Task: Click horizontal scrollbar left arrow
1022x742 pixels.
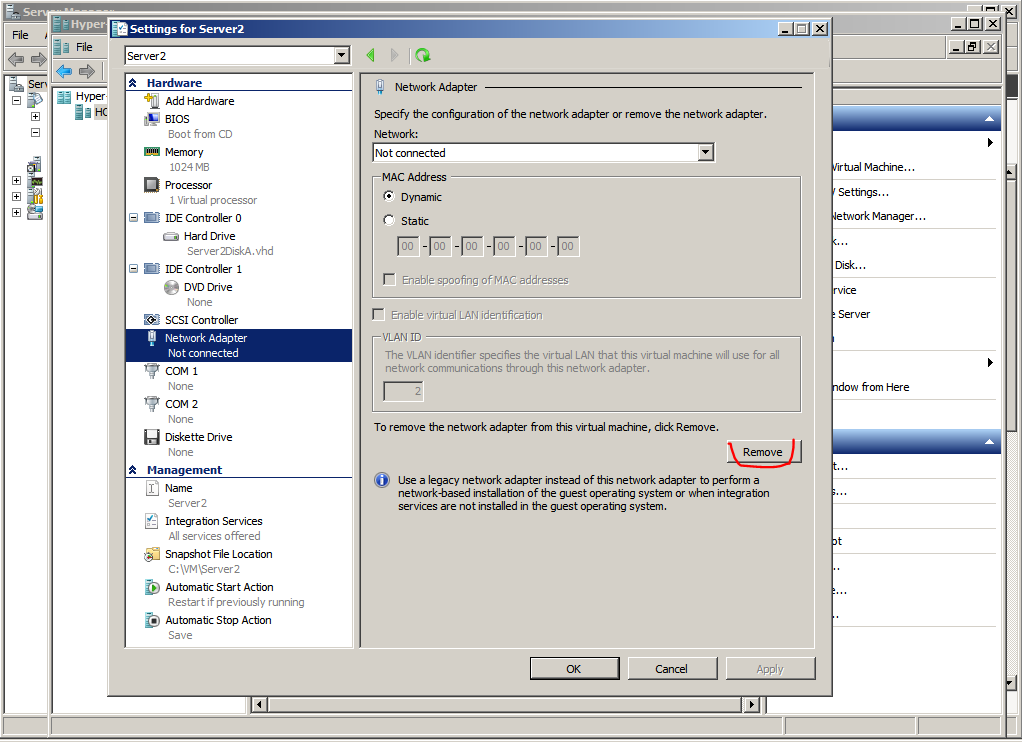Action: [x=259, y=704]
